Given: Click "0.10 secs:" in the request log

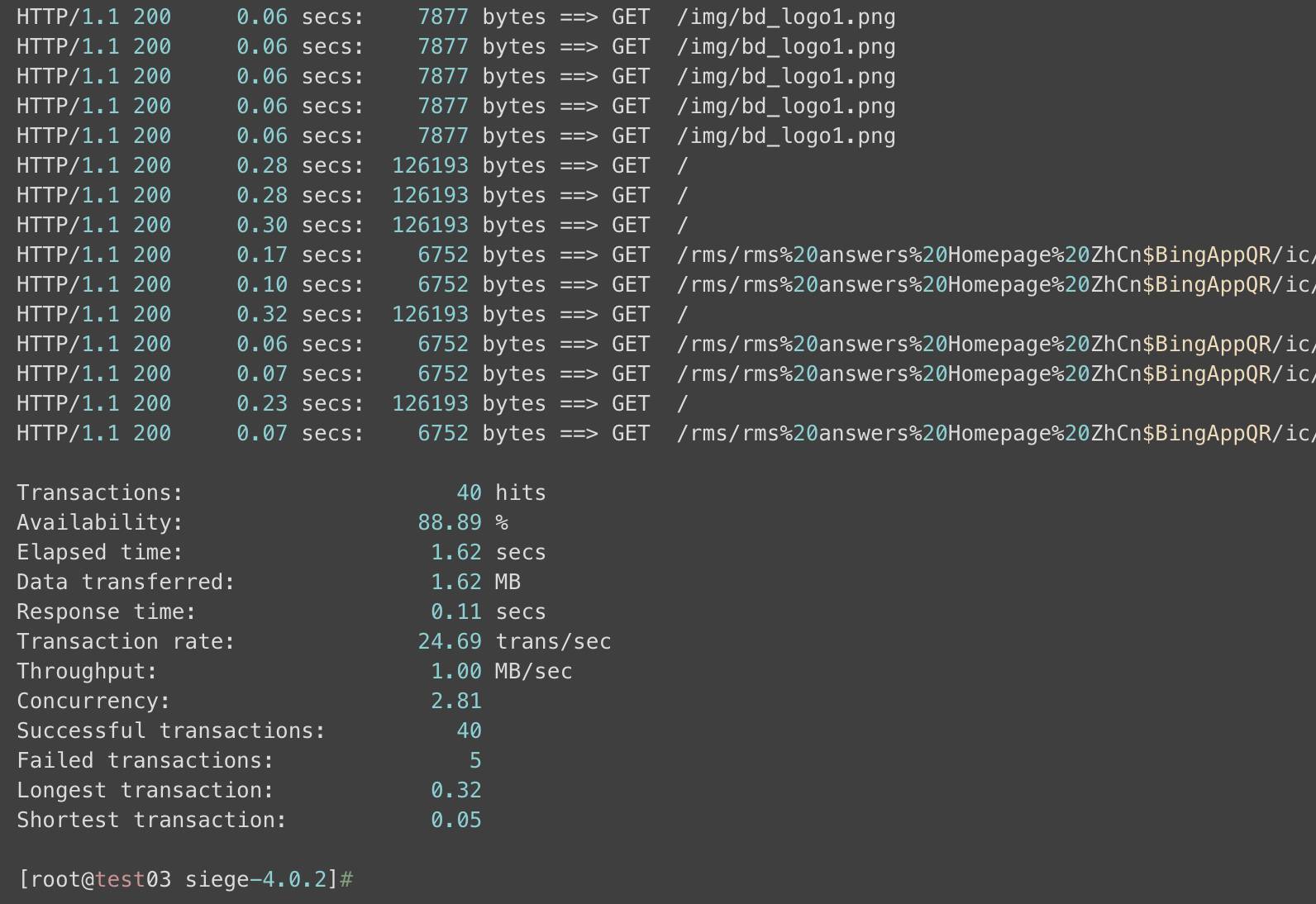Looking at the screenshot, I should (300, 284).
